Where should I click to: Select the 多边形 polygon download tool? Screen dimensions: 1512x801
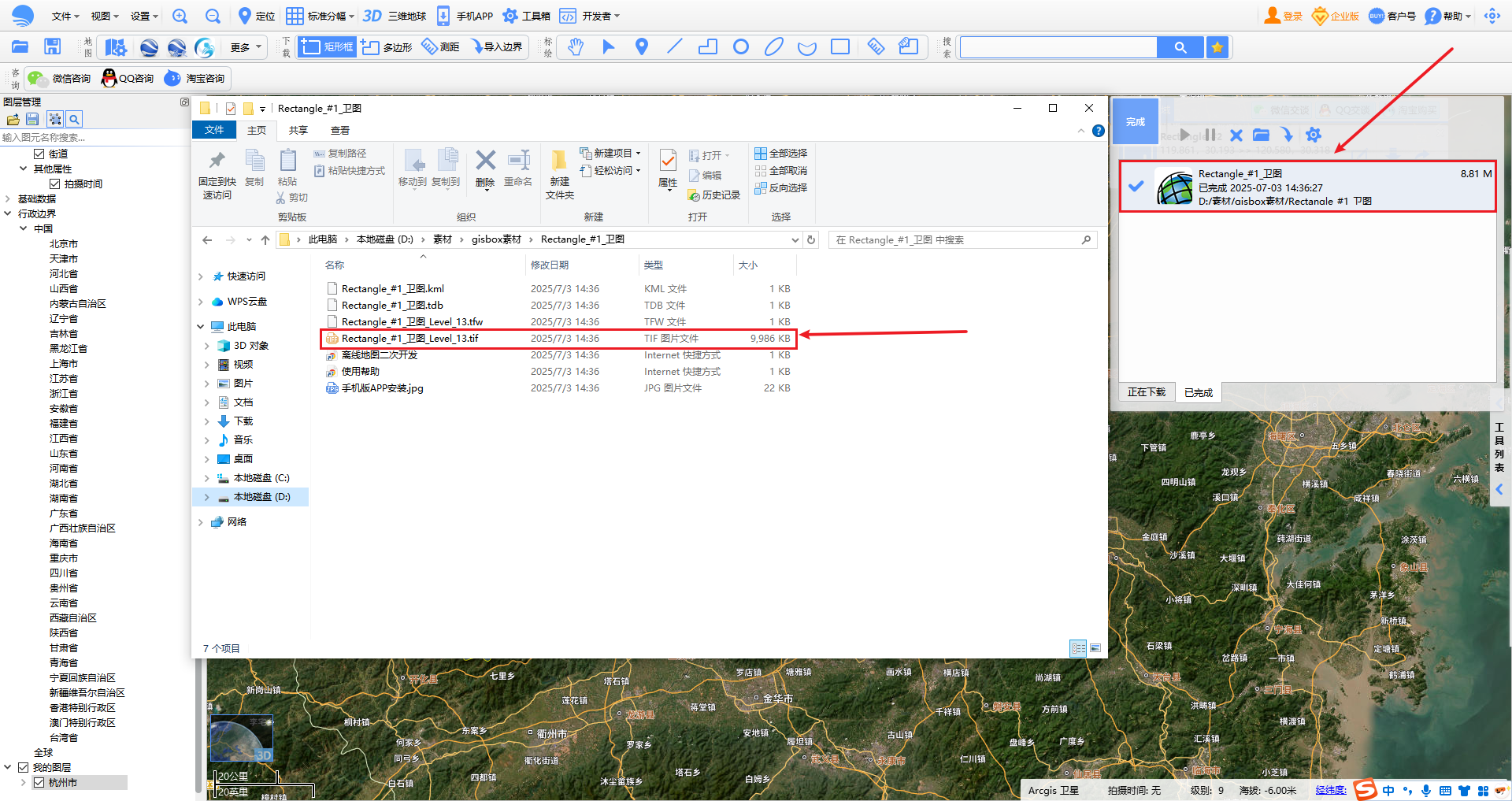click(387, 47)
